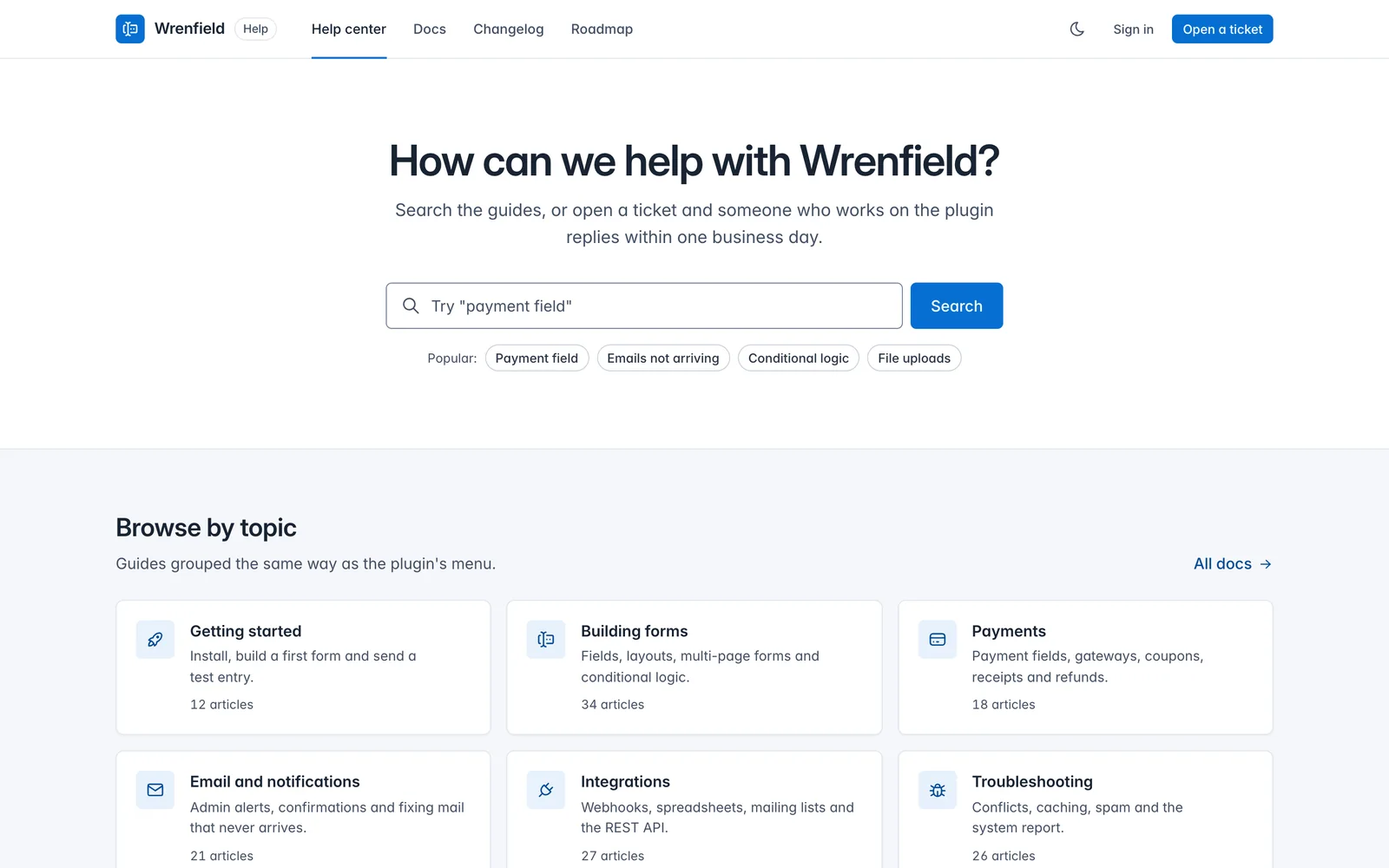The image size is (1389, 868).
Task: Choose the Conditional logic chip
Action: [799, 358]
